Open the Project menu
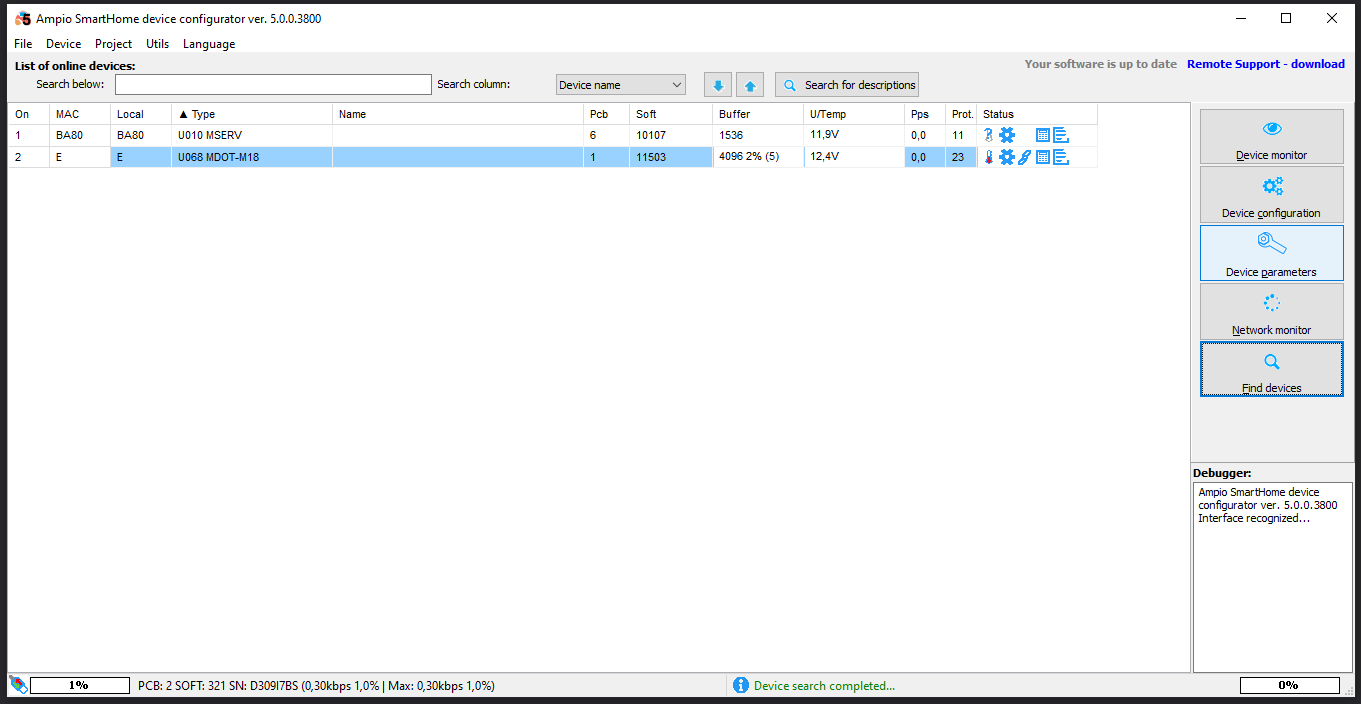The width and height of the screenshot is (1361, 704). [x=114, y=44]
